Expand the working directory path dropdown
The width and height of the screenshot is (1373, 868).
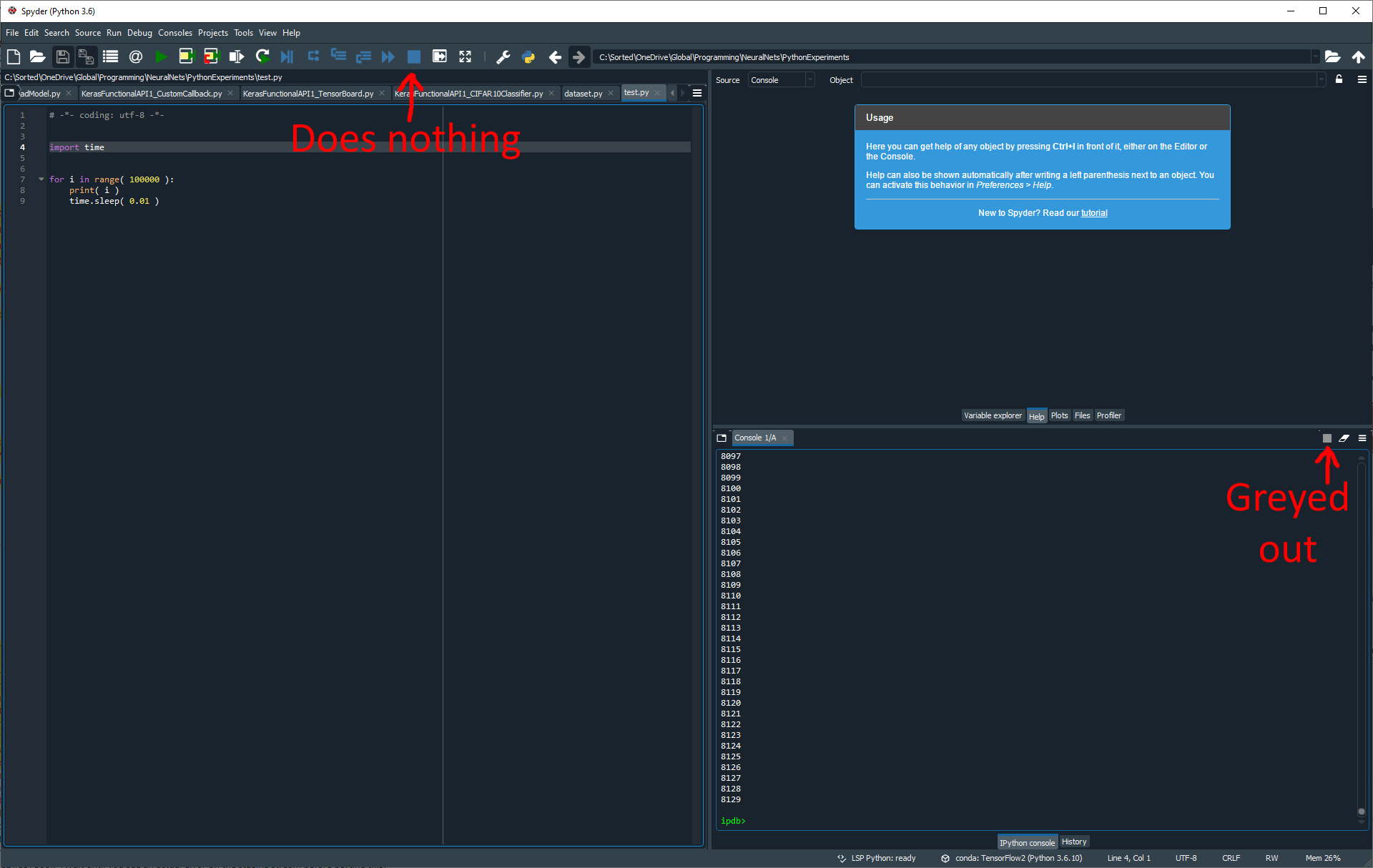[x=1314, y=57]
